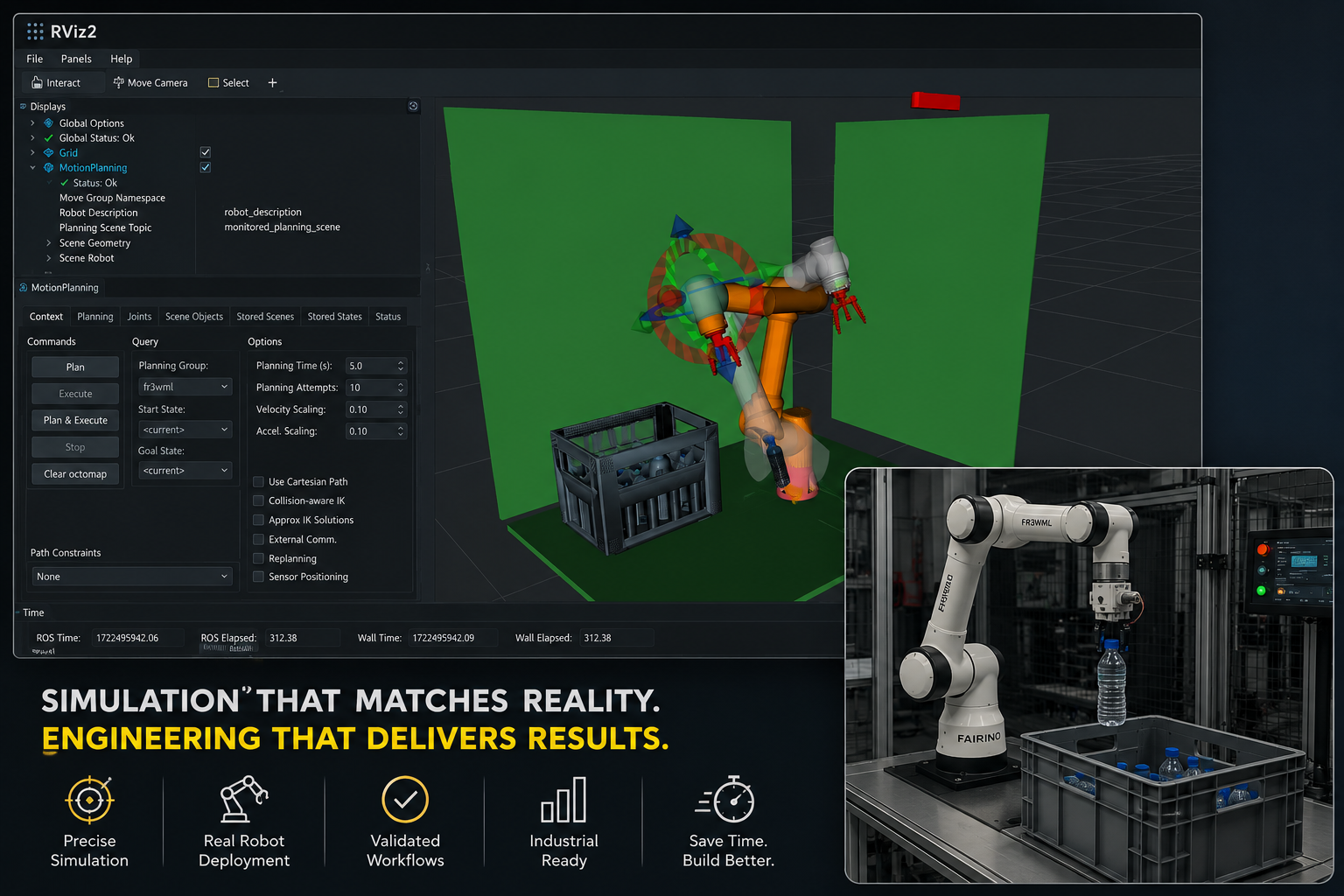Viewport: 1344px width, 896px height.
Task: Check Approx IK Solutions
Action: pos(258,521)
